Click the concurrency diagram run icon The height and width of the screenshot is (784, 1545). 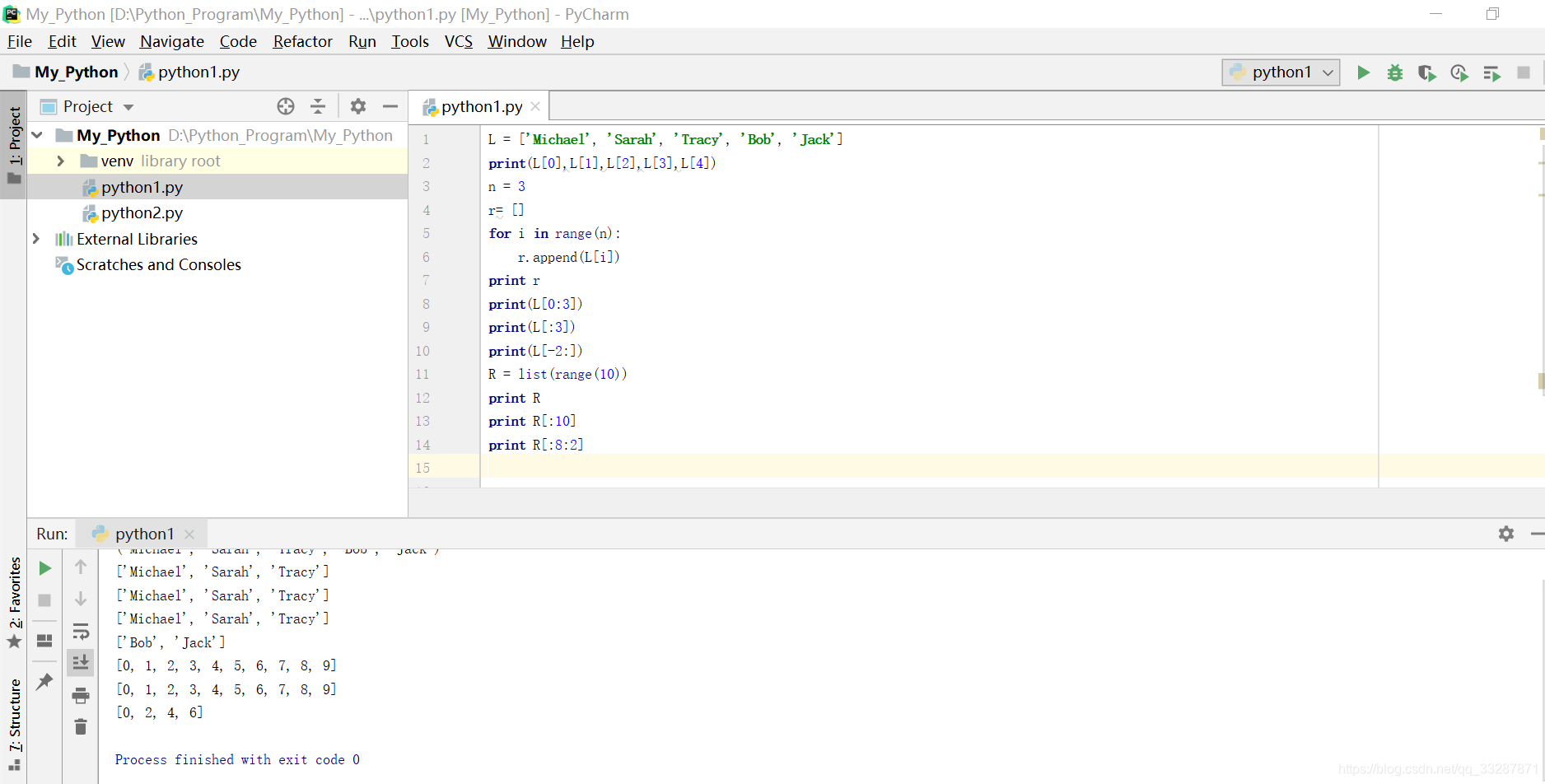pyautogui.click(x=1491, y=72)
